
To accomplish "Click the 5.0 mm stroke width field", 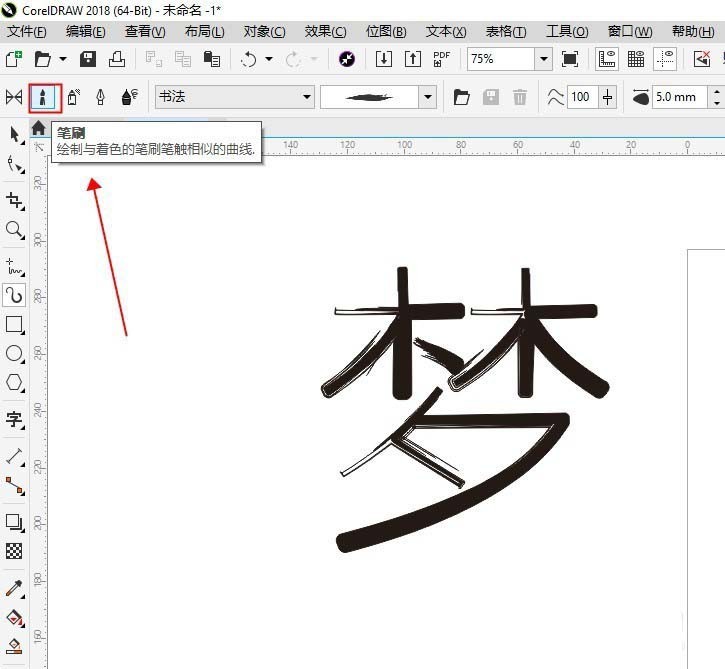I will click(678, 97).
